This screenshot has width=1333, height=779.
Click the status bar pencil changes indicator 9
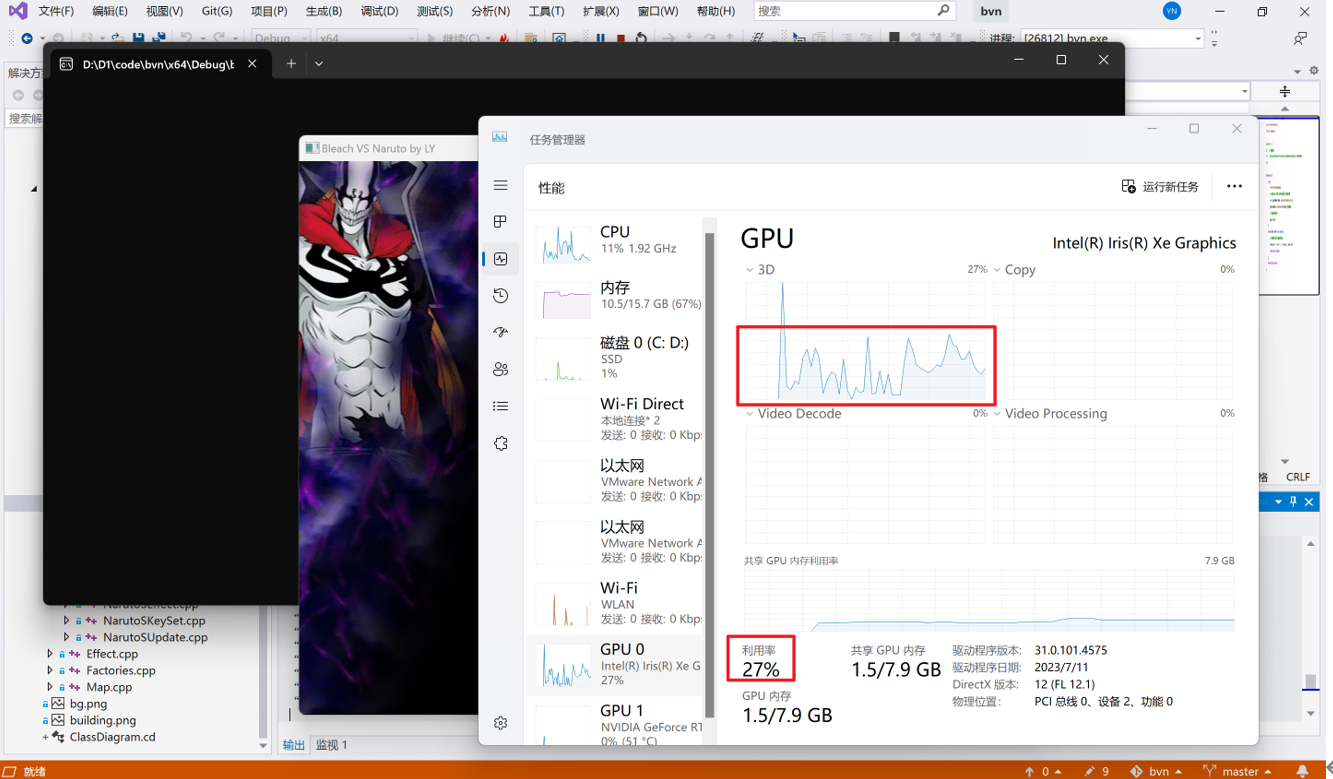(1097, 771)
